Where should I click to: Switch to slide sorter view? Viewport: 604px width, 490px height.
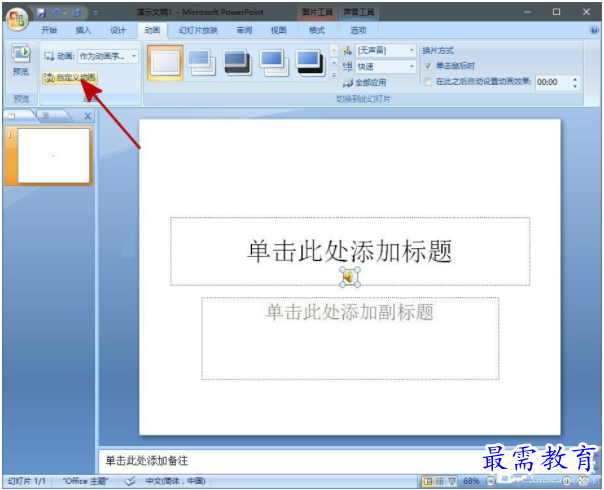click(440, 481)
